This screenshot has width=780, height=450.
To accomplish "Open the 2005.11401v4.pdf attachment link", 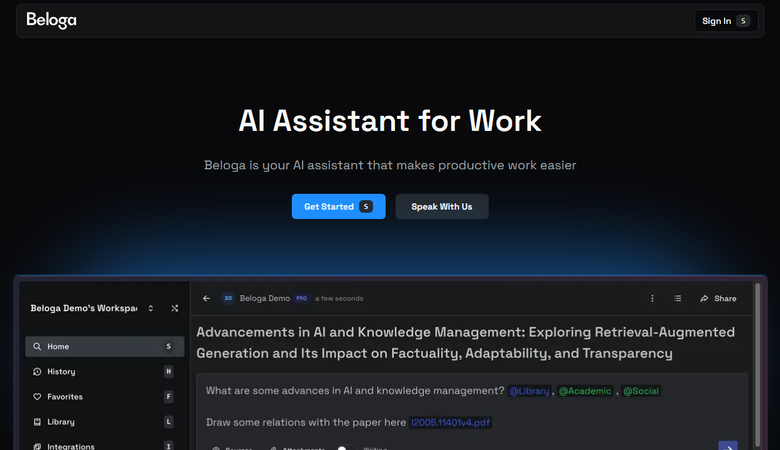I will (x=450, y=423).
